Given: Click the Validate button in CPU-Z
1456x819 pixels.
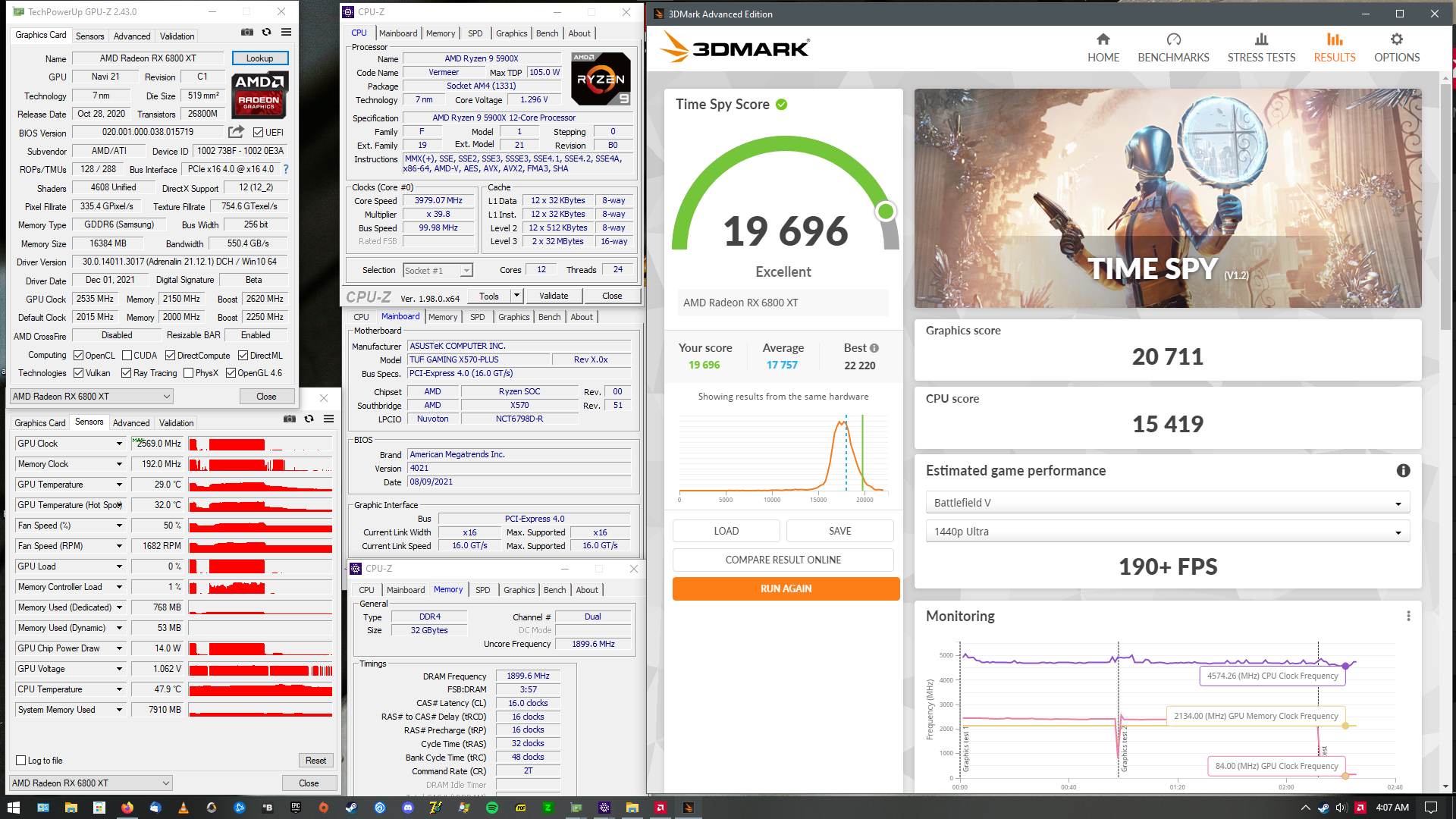Looking at the screenshot, I should pos(554,296).
